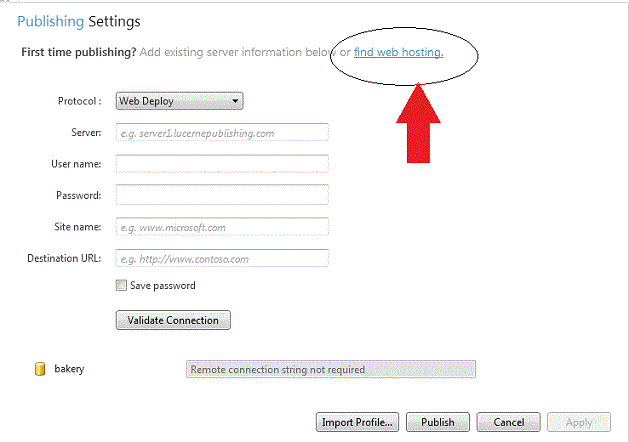Select the Site name text box

[222, 227]
